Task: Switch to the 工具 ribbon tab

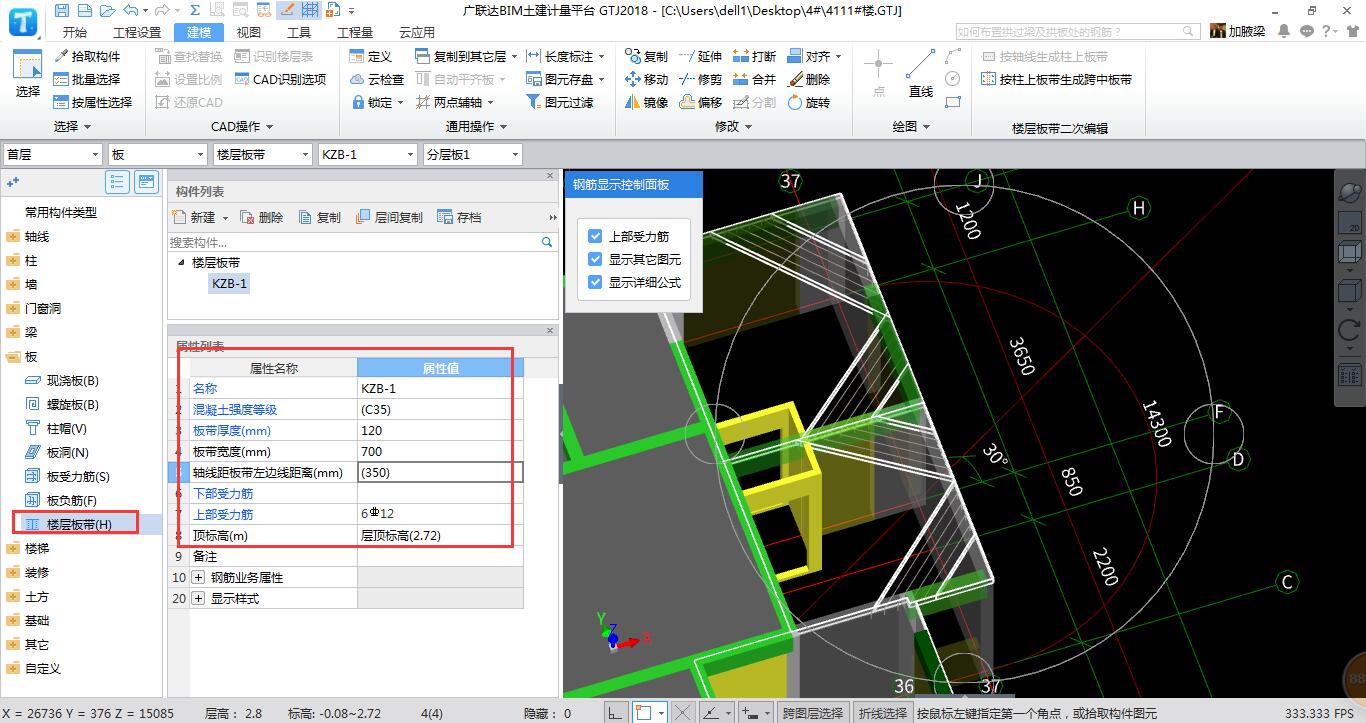Action: tap(299, 32)
